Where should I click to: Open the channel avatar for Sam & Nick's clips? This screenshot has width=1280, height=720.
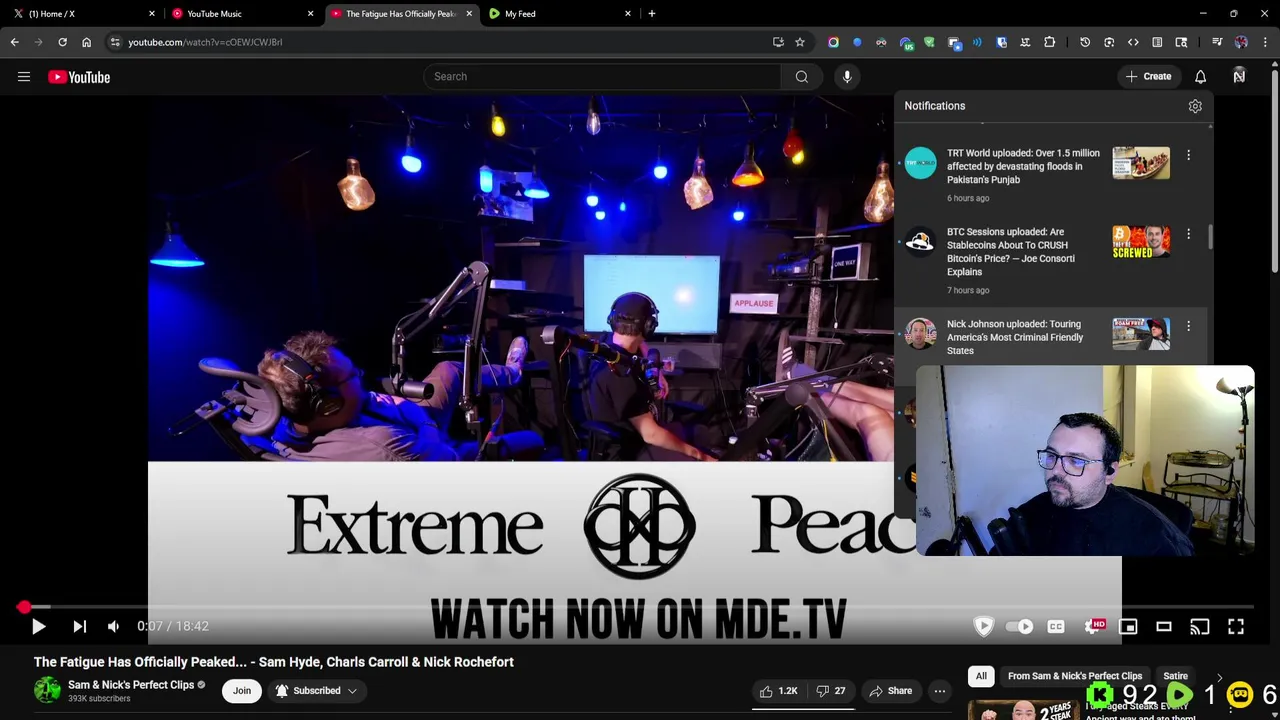tap(47, 690)
